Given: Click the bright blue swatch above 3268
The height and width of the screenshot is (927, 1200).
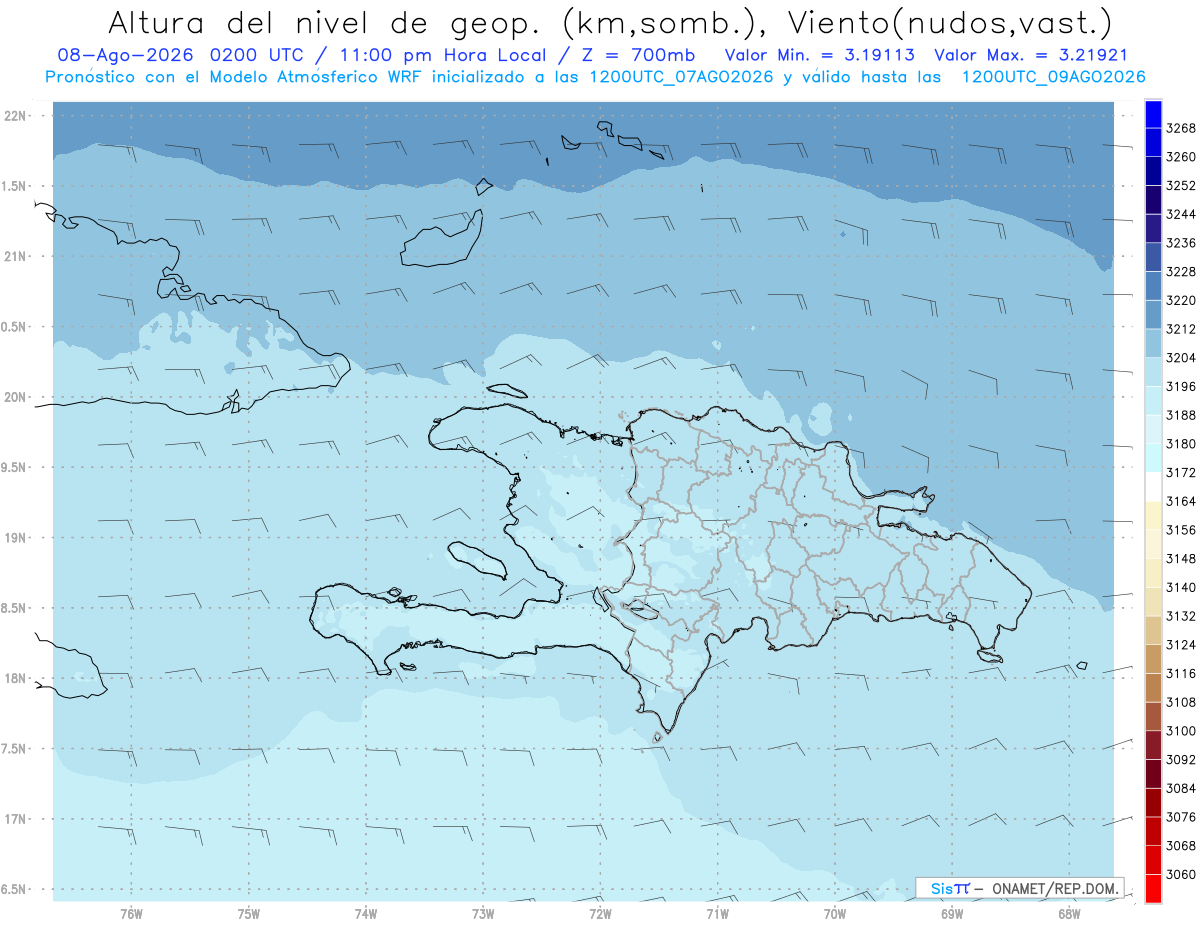Looking at the screenshot, I should pyautogui.click(x=1152, y=113).
